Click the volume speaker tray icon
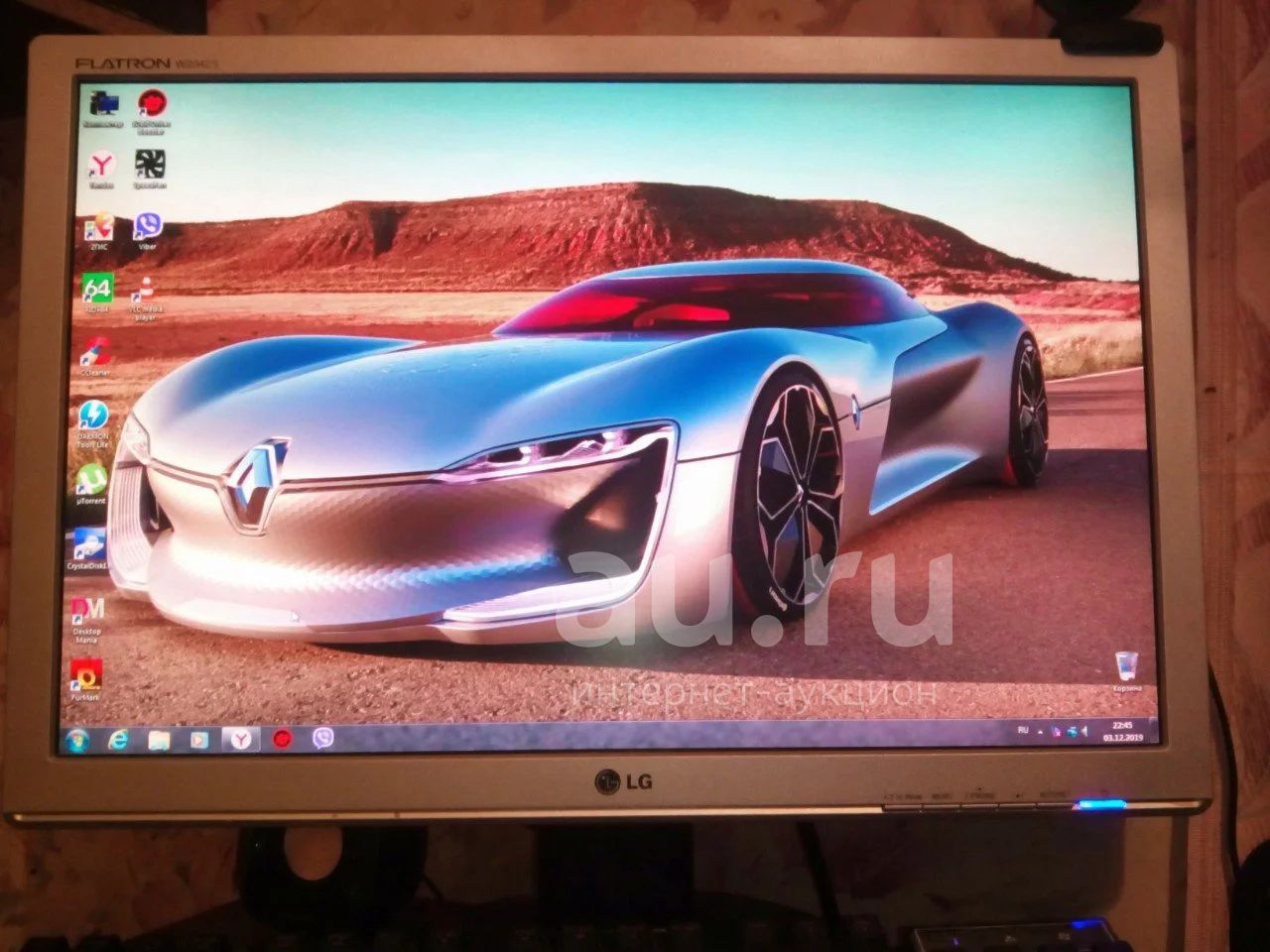This screenshot has height=952, width=1270. [1083, 733]
